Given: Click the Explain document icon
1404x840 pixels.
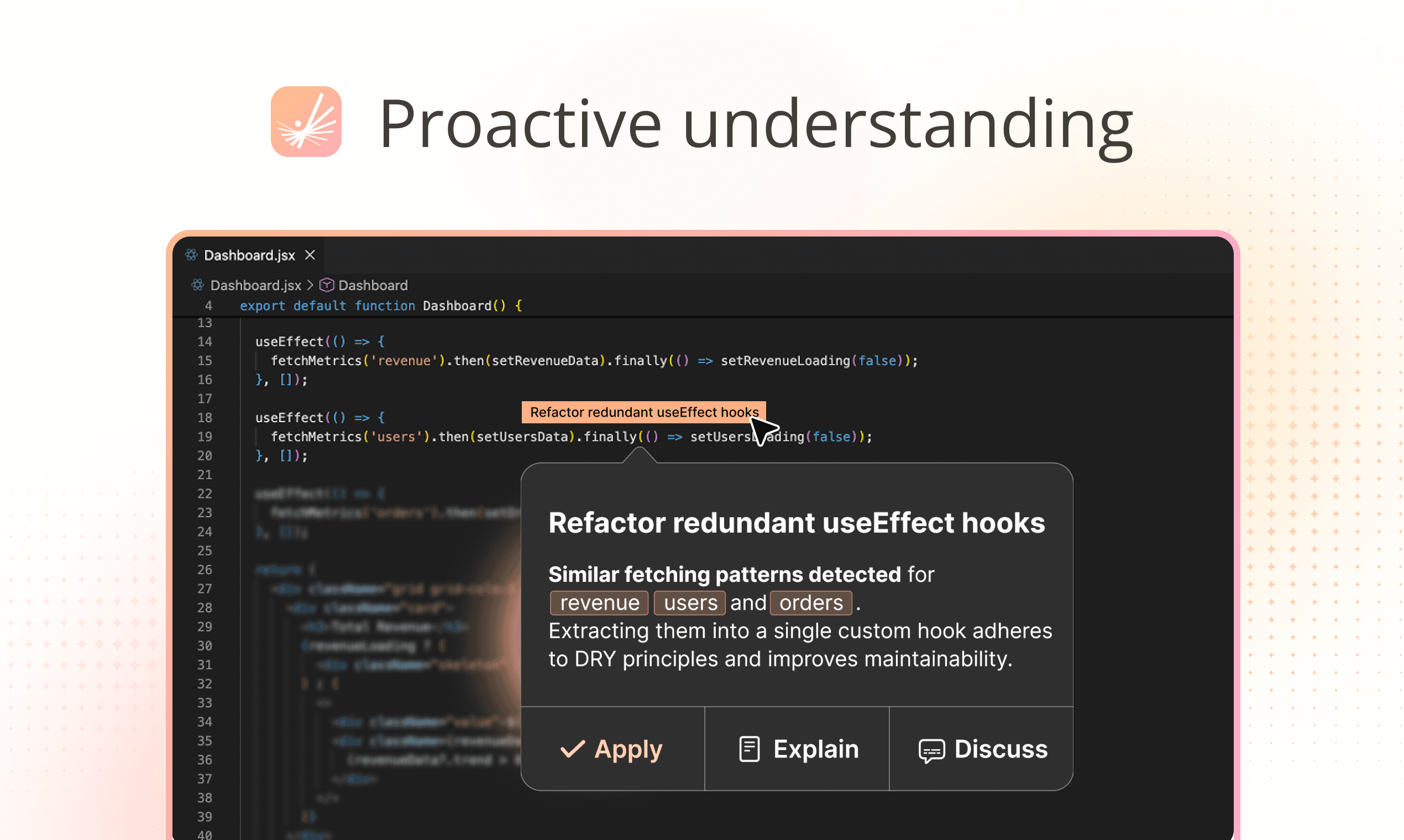Looking at the screenshot, I should click(749, 749).
